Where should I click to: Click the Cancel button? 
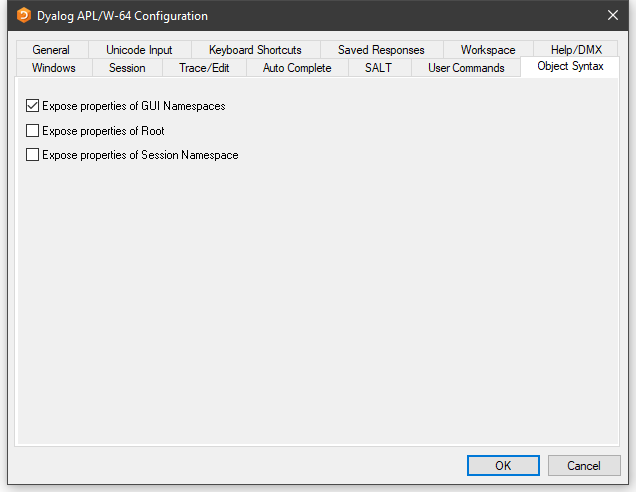(x=584, y=466)
